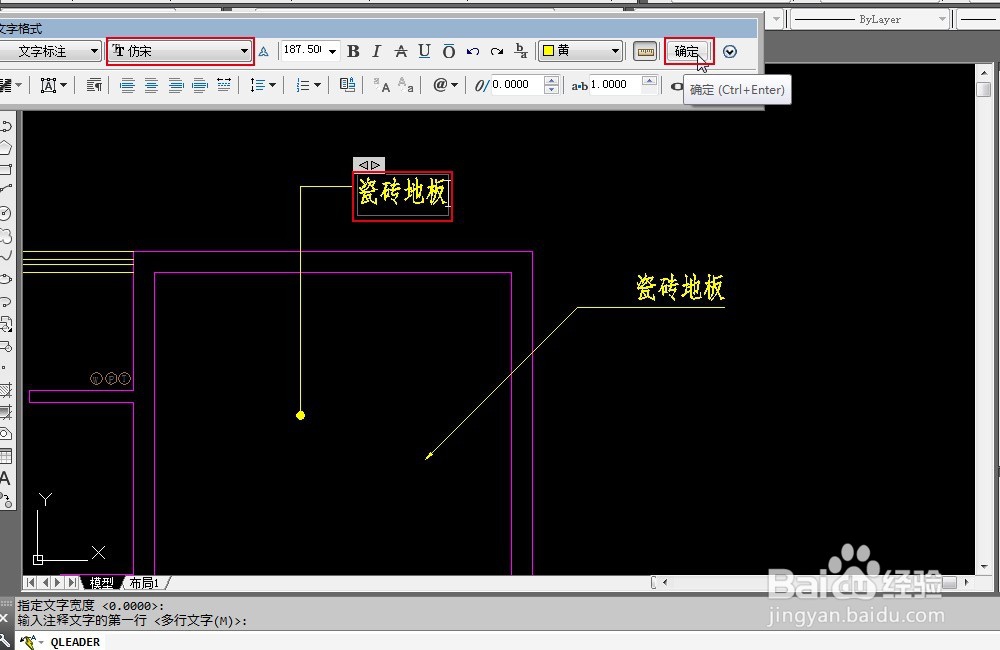The image size is (1000, 650).
Task: Close the command line panel
Action: pos(4,617)
